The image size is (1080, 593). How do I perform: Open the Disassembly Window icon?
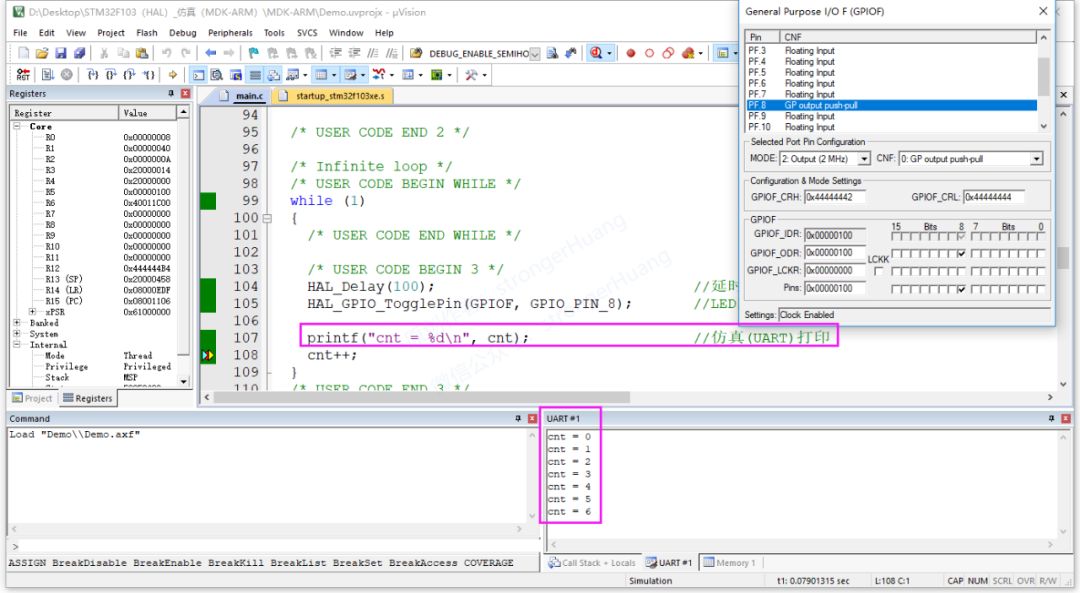(x=217, y=74)
